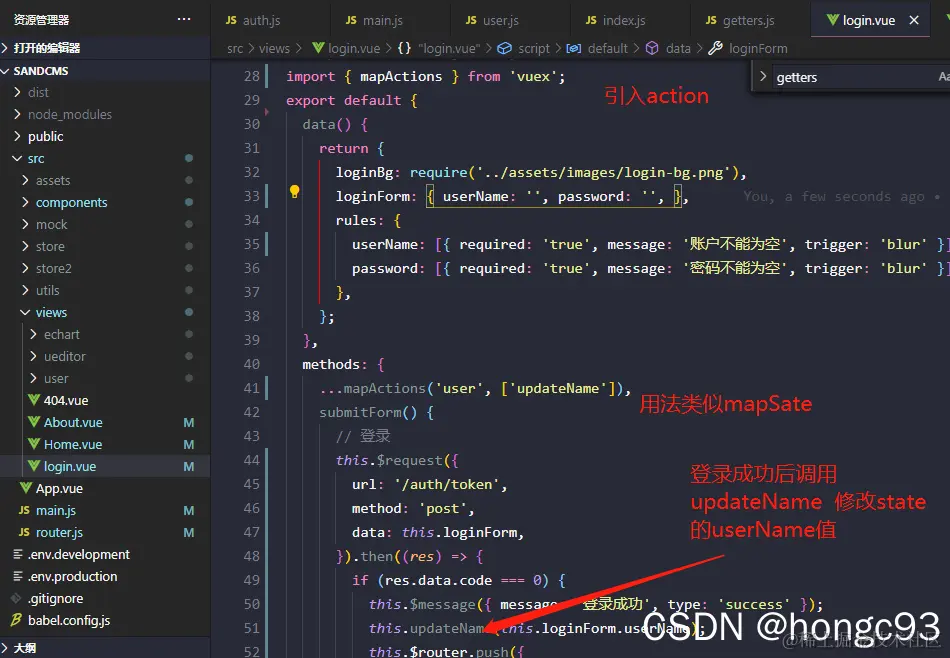Click the Aa match-case icon in find widget

943,76
